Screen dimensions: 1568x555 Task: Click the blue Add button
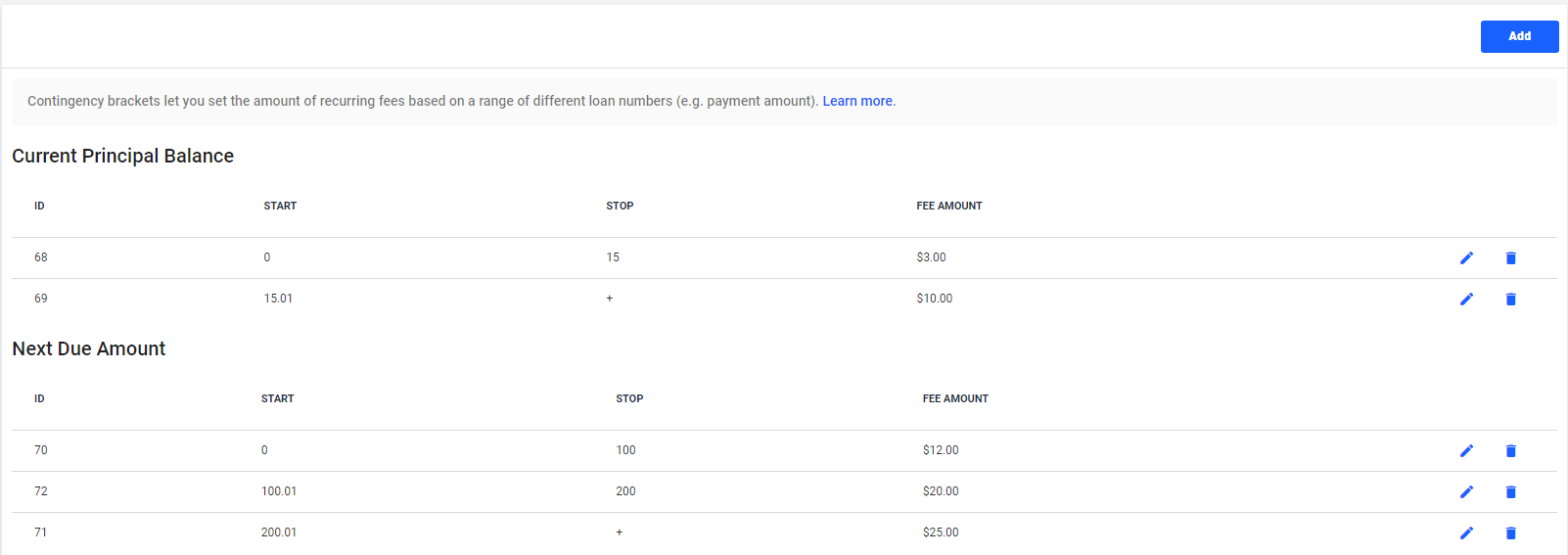tap(1519, 36)
